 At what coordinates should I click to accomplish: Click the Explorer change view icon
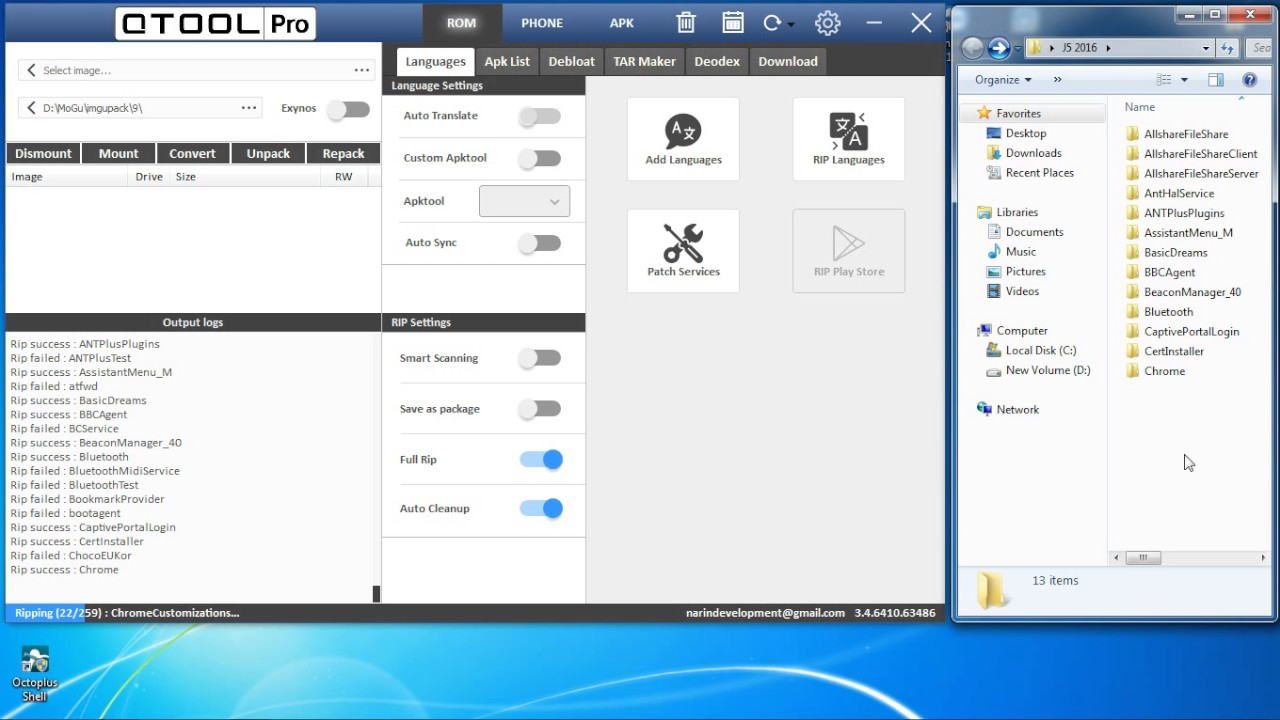click(1164, 80)
